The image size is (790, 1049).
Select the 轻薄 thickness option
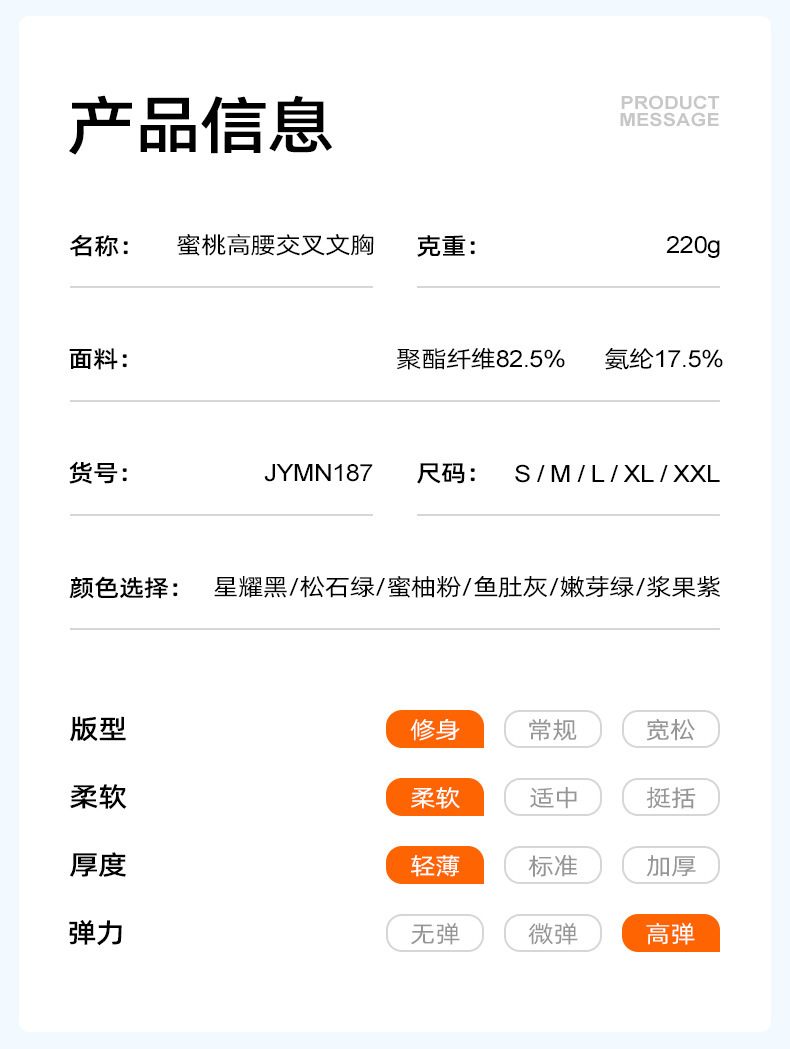click(x=435, y=865)
